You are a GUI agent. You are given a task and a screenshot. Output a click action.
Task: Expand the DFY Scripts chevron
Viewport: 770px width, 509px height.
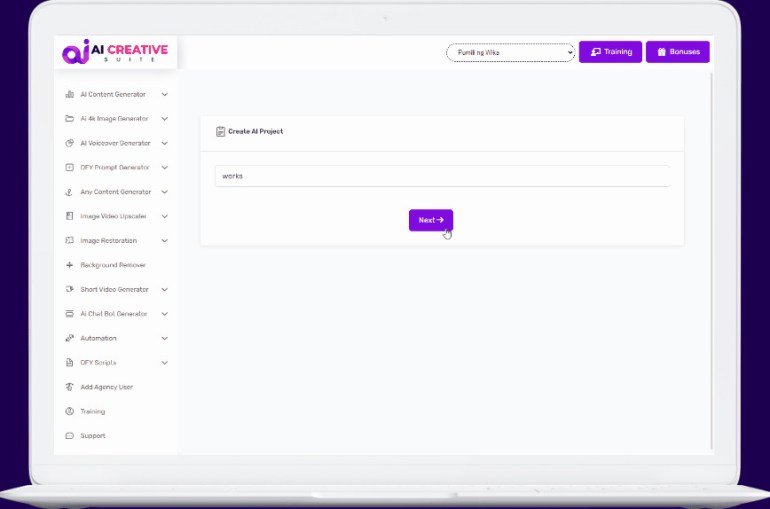[x=165, y=363]
